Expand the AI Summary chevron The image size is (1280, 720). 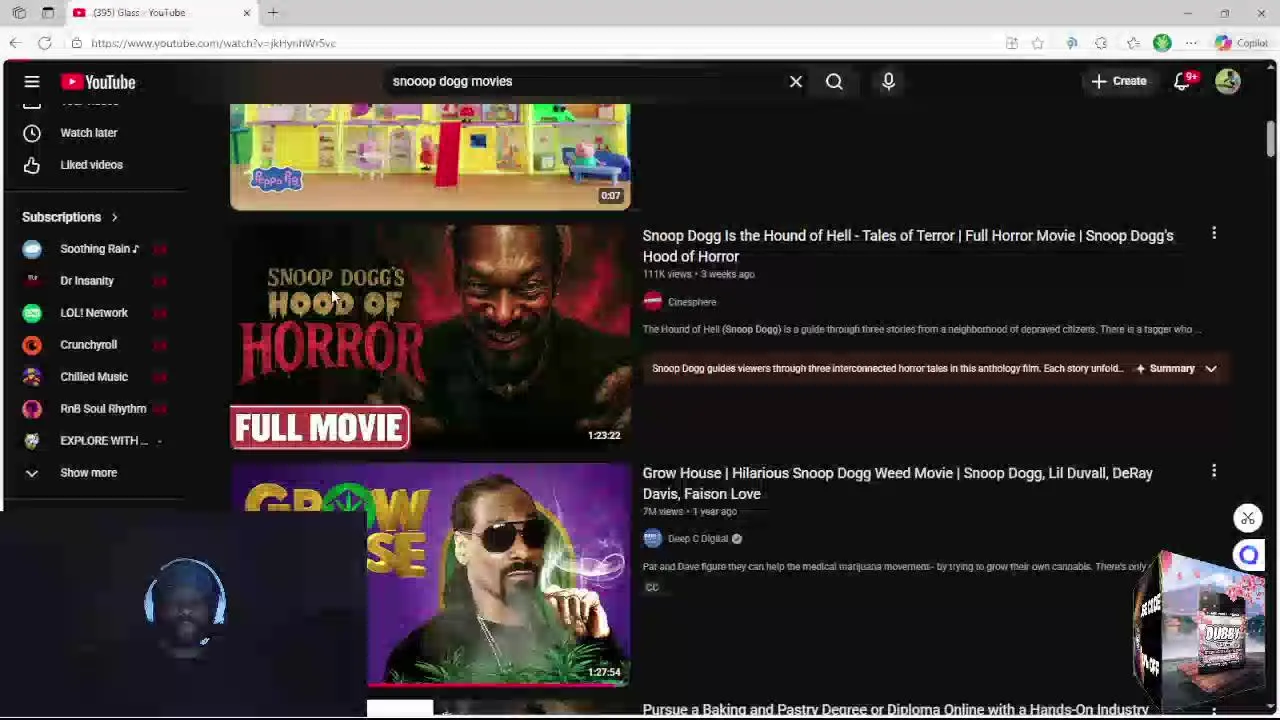tap(1210, 369)
